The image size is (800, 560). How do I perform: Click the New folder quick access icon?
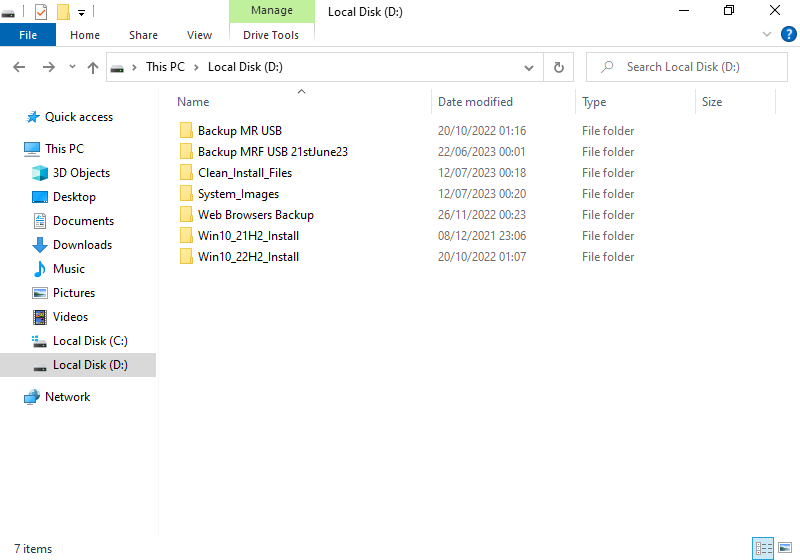click(x=63, y=12)
